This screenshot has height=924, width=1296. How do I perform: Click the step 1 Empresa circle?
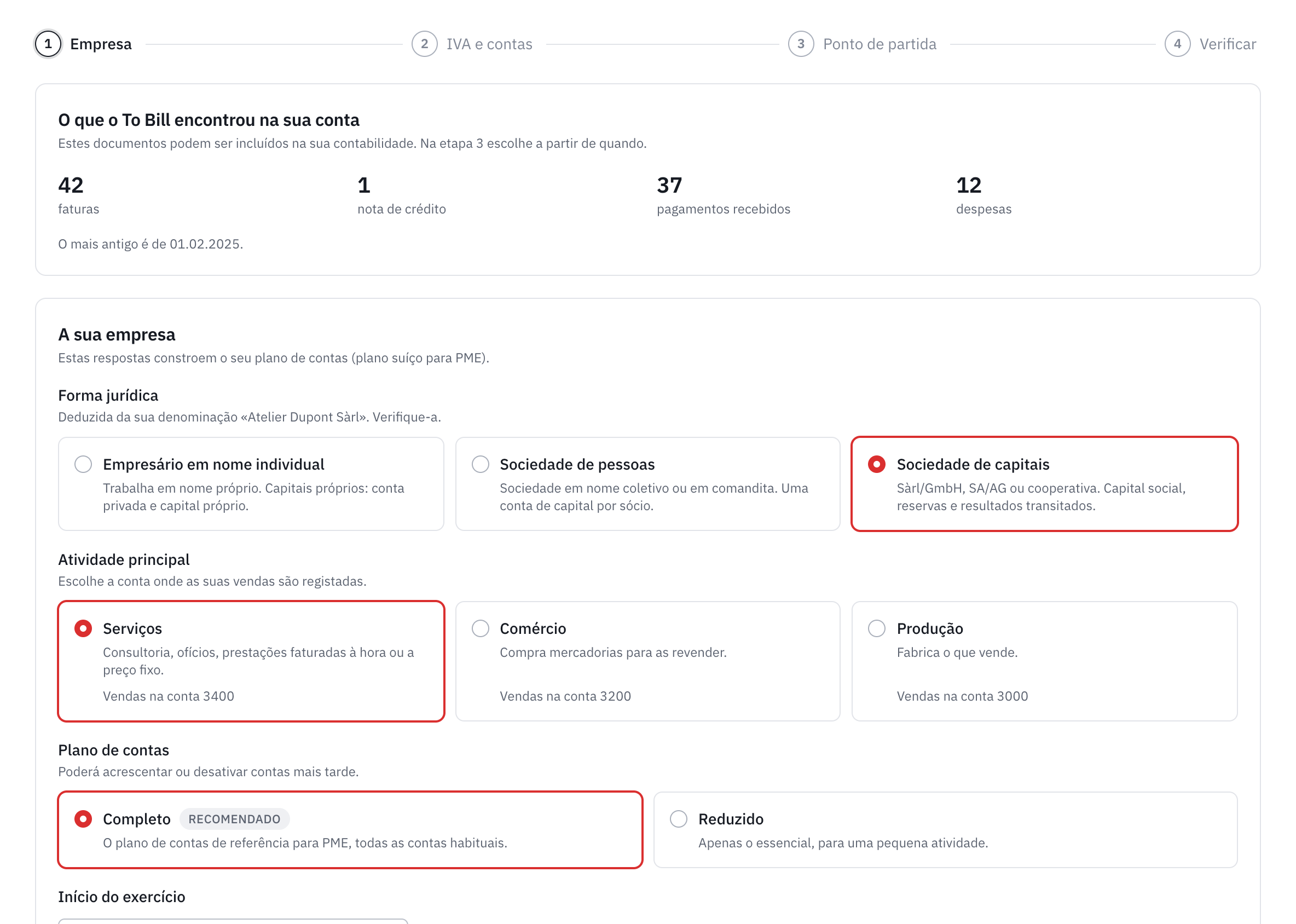pyautogui.click(x=48, y=44)
